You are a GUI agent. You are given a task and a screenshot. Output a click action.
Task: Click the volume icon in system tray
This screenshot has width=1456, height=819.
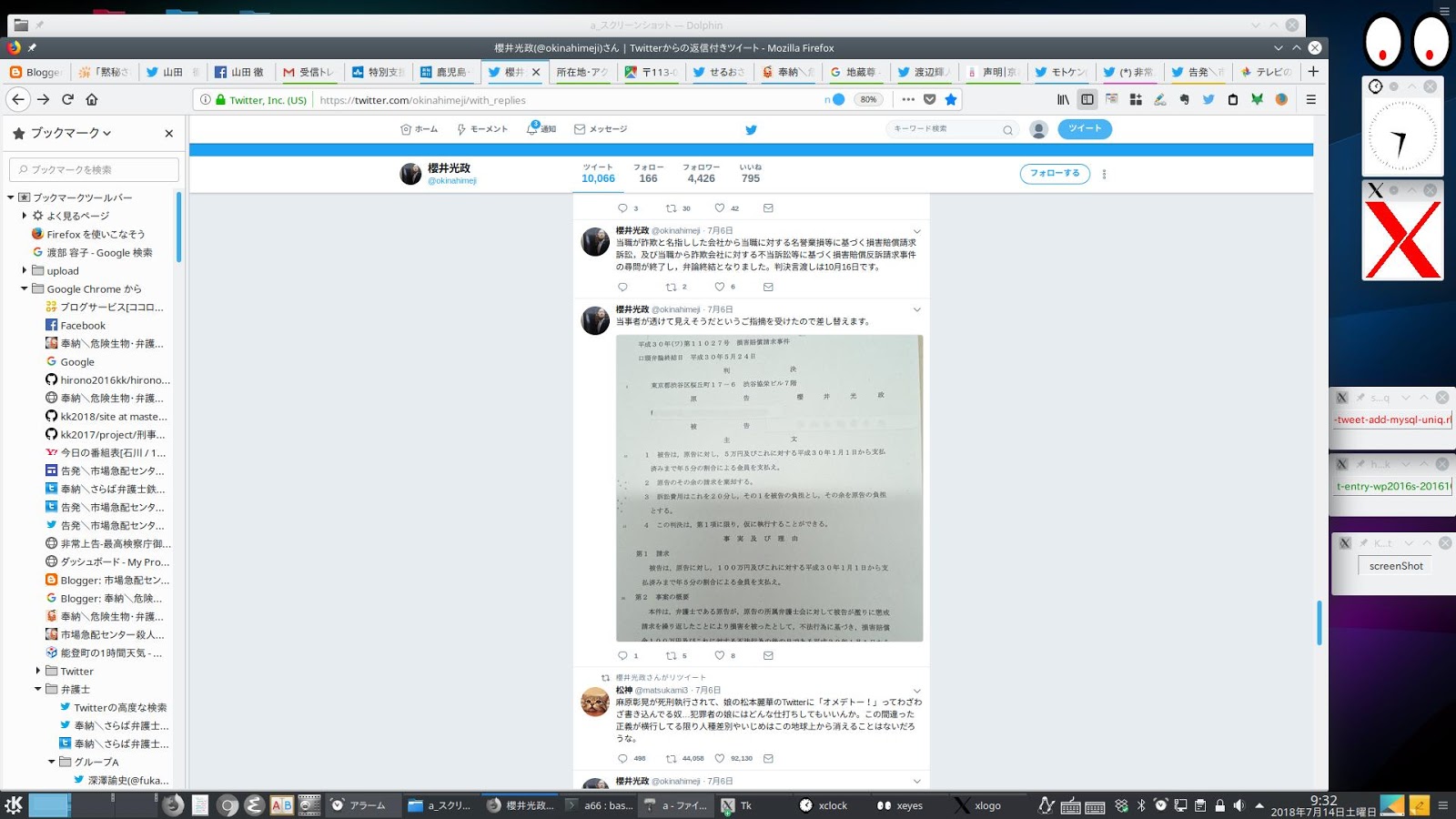[x=1239, y=805]
